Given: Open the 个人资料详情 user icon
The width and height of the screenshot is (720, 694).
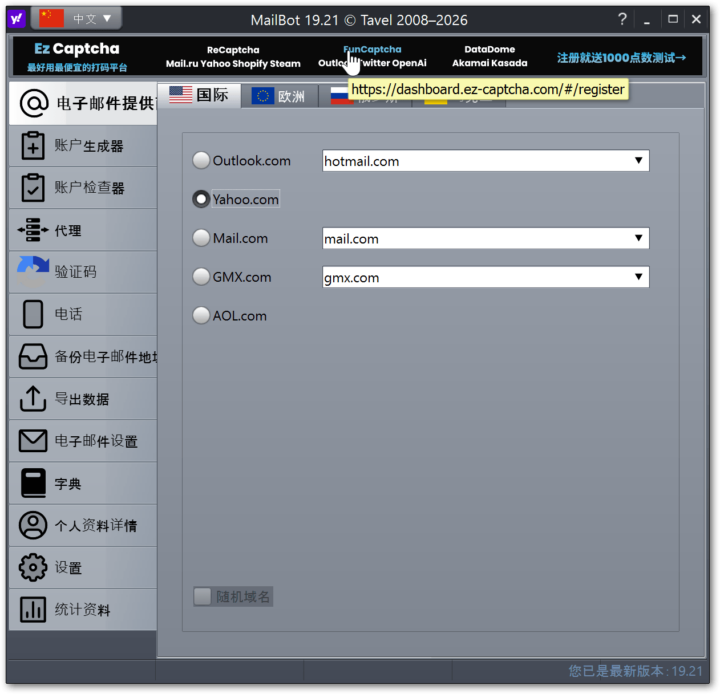Looking at the screenshot, I should point(33,525).
